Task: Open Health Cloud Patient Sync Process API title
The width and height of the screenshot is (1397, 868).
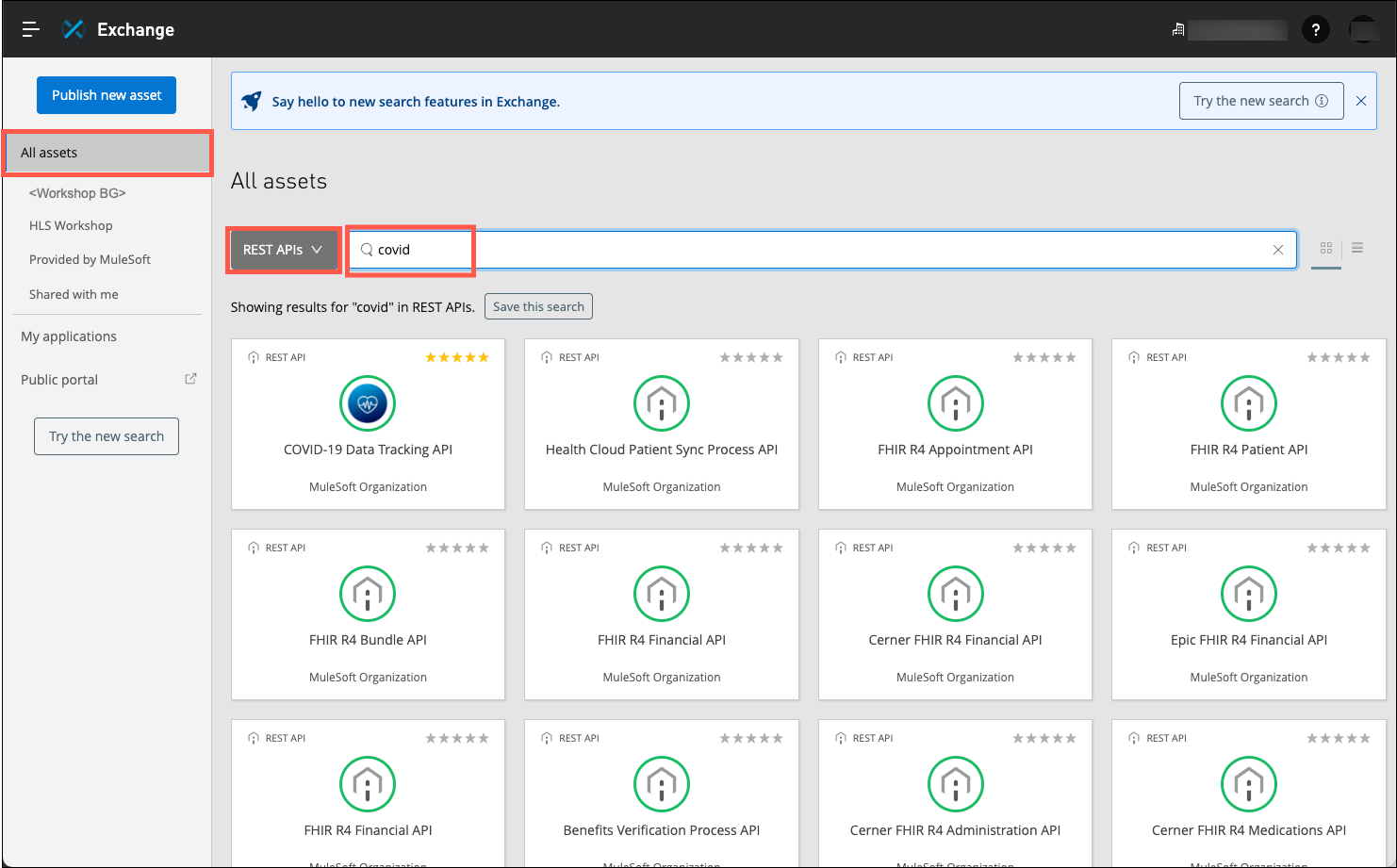Action: pyautogui.click(x=662, y=450)
